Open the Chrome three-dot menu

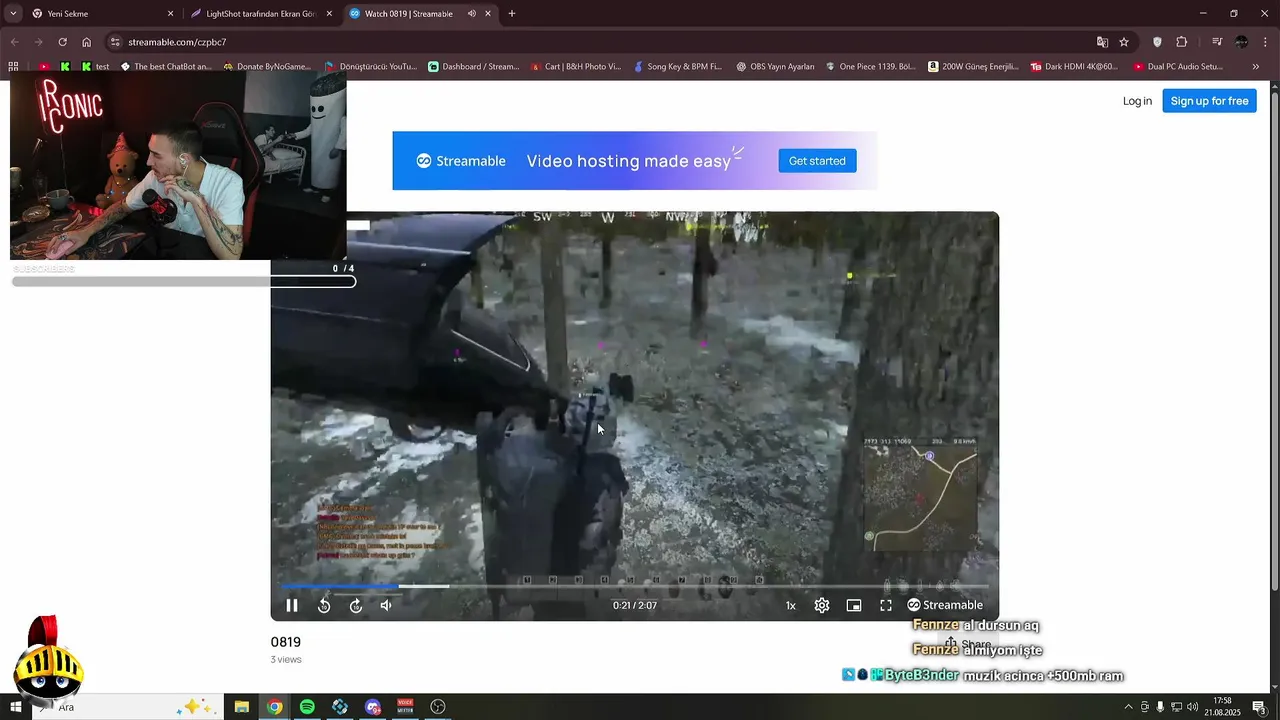1267,42
